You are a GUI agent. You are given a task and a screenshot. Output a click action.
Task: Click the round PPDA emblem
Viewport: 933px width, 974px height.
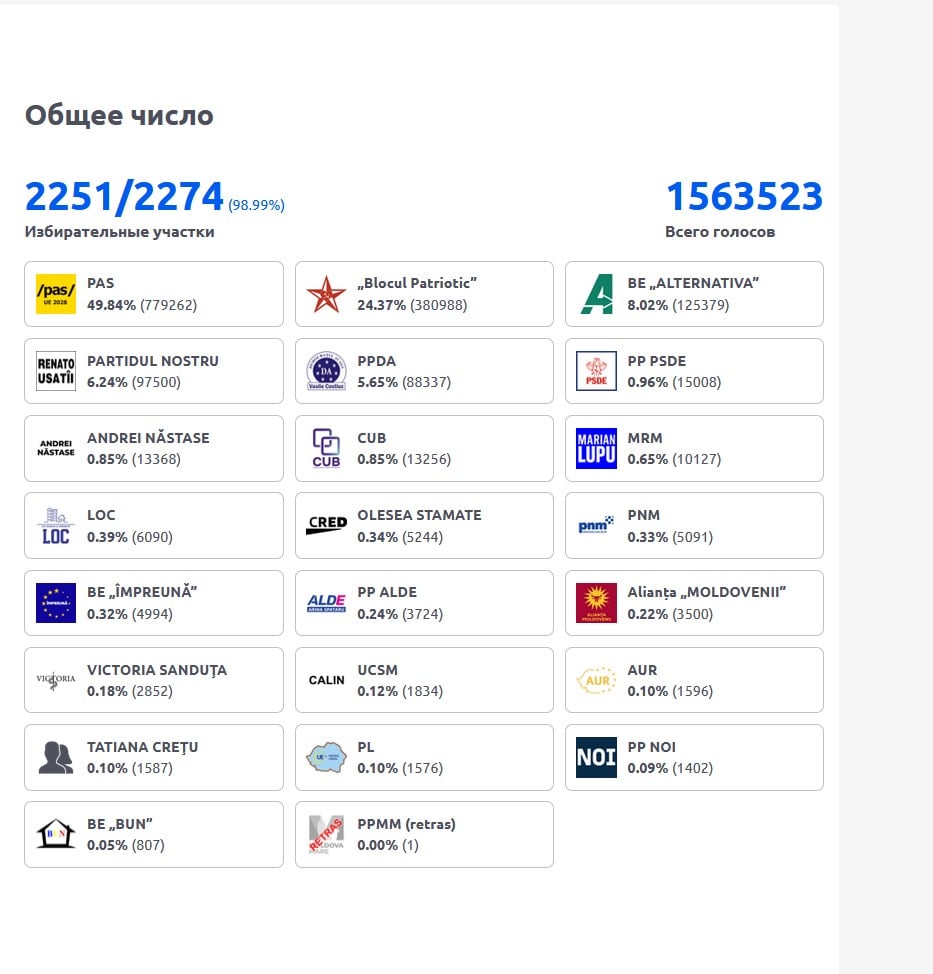tap(326, 371)
